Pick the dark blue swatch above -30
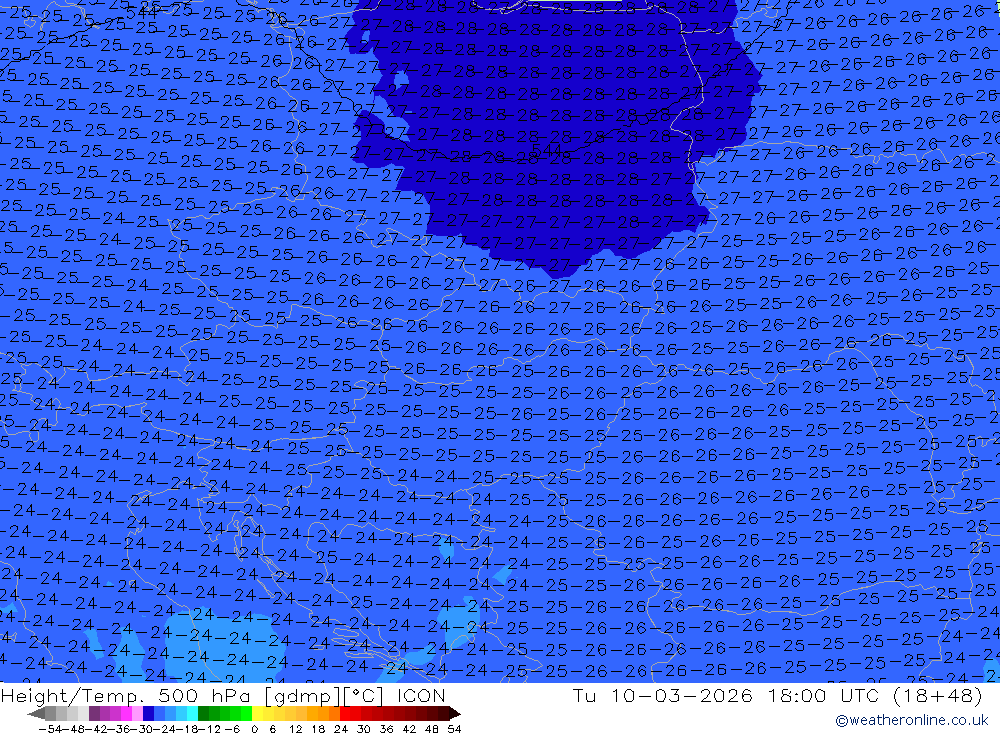 point(148,714)
